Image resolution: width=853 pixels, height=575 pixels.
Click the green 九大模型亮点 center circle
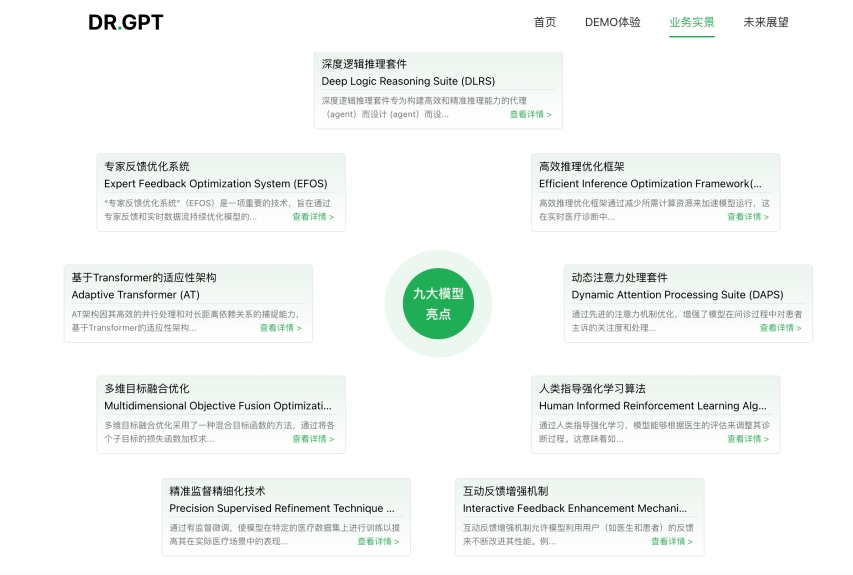pos(438,304)
